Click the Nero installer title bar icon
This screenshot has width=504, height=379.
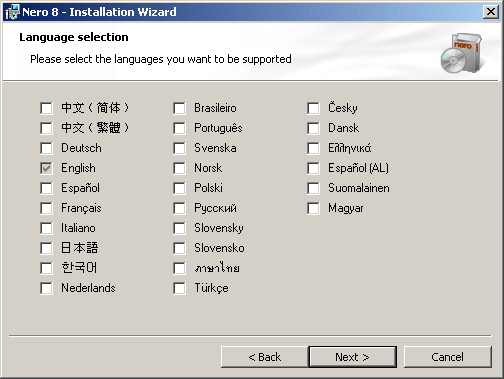(x=12, y=12)
